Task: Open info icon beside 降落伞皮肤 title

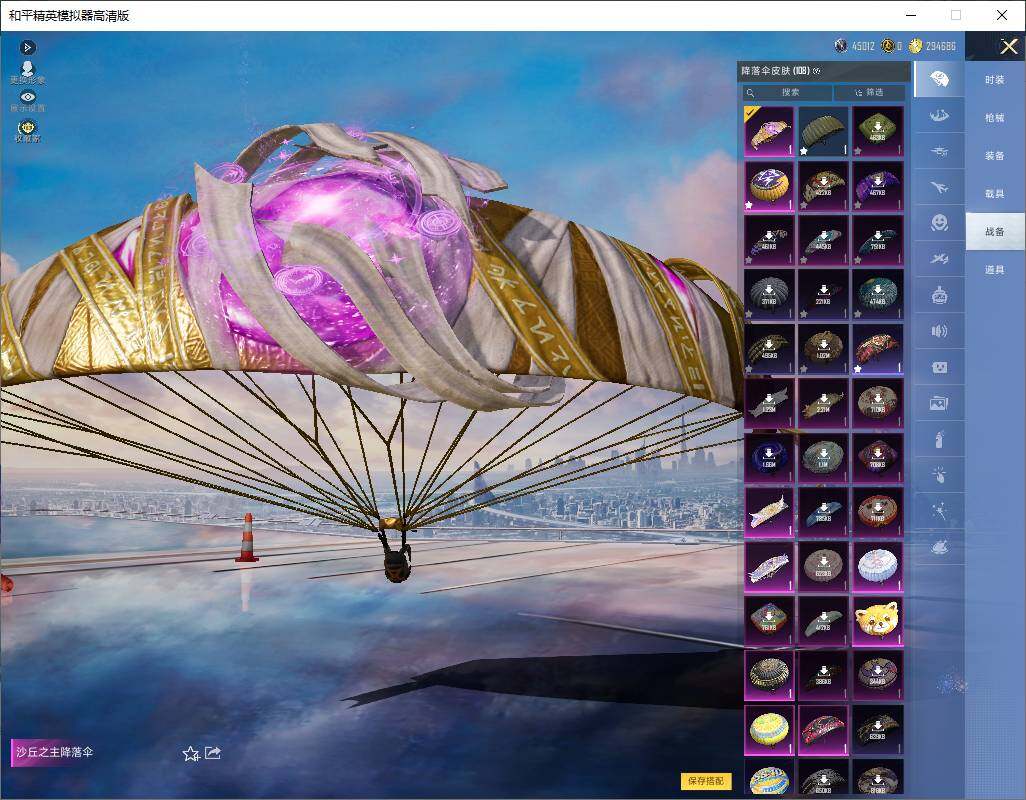Action: (817, 71)
